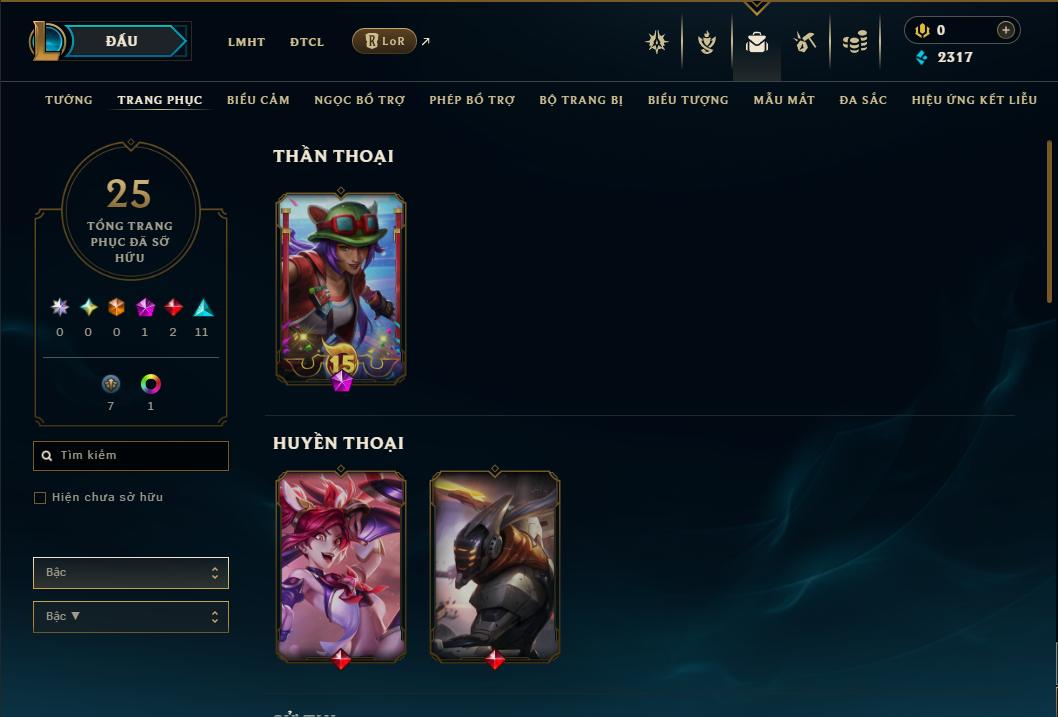Open the Đa Sắc tab
The image size is (1058, 717).
[x=863, y=100]
